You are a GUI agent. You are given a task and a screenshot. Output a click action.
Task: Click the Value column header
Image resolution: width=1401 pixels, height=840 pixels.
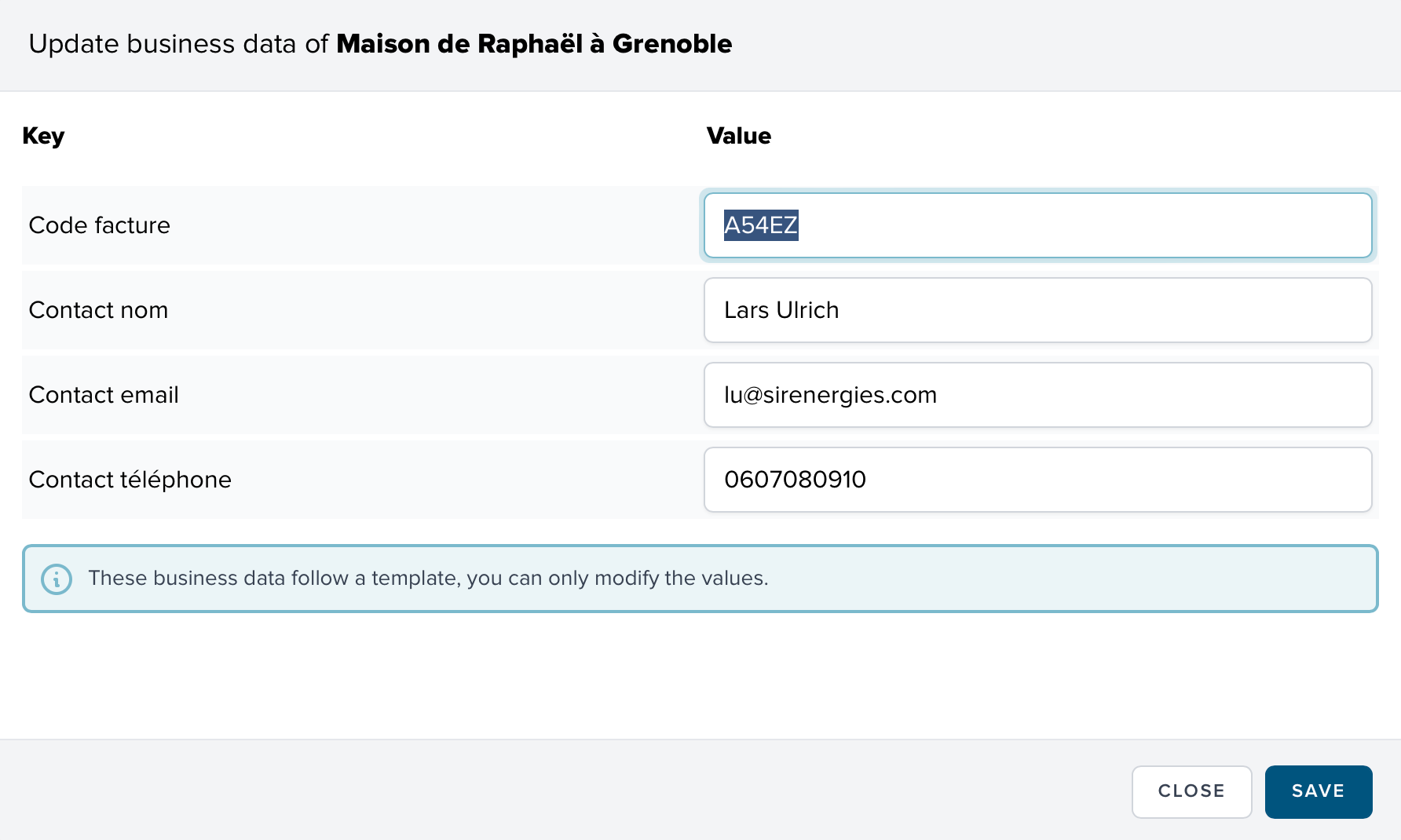pyautogui.click(x=738, y=136)
